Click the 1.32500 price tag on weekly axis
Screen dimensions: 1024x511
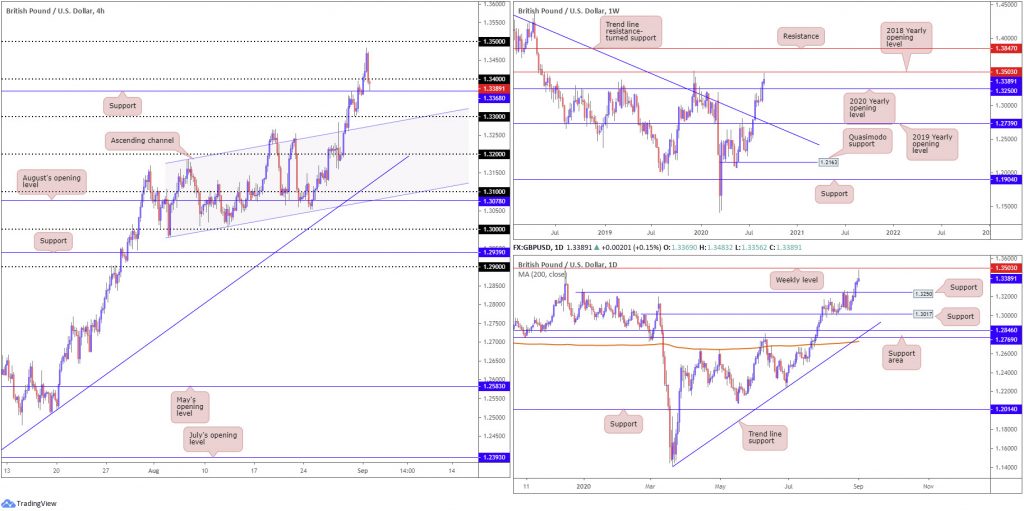click(x=1006, y=89)
